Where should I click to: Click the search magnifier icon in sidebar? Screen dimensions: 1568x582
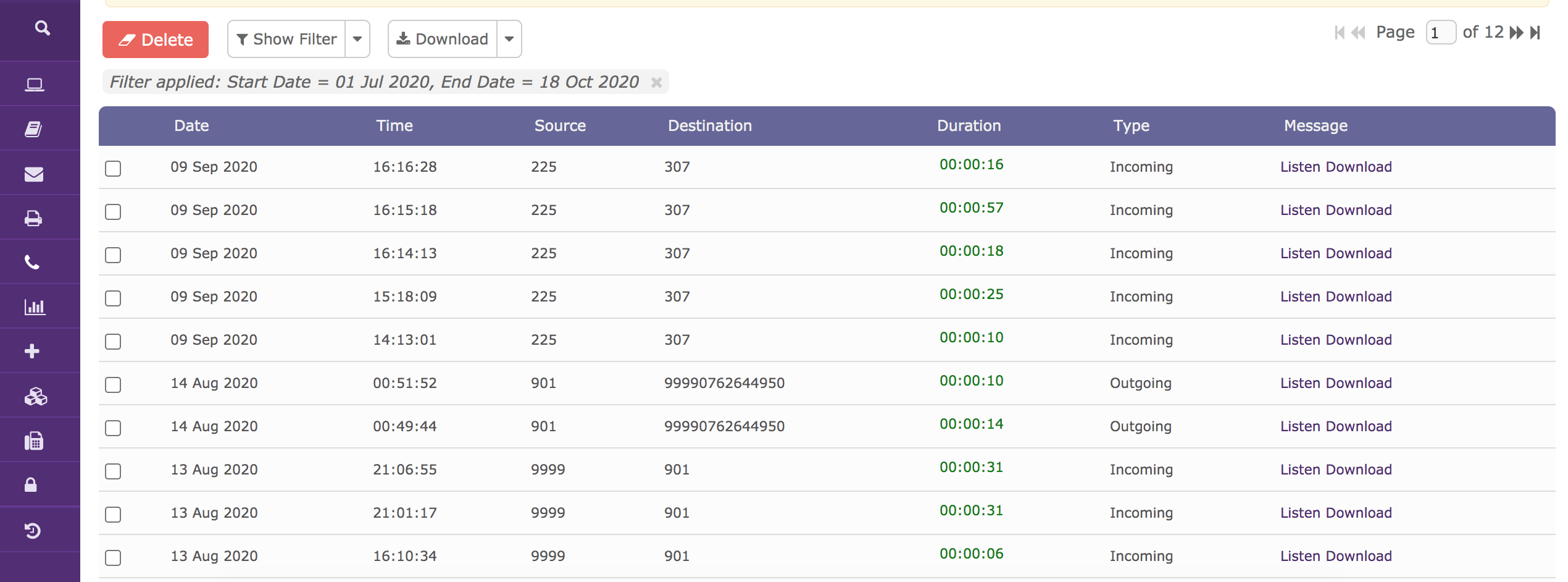(42, 28)
